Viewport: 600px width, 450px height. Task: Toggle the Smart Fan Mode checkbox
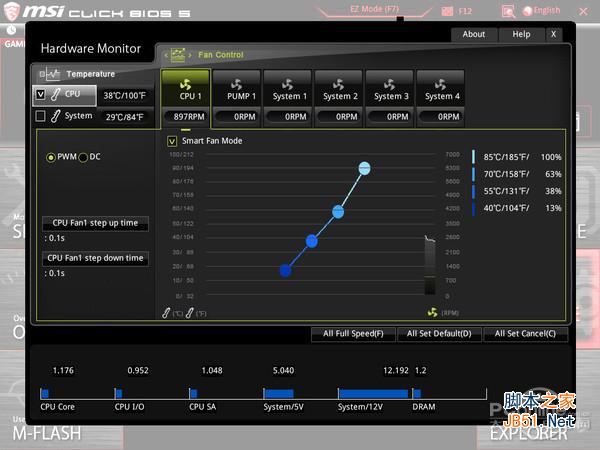pyautogui.click(x=172, y=141)
